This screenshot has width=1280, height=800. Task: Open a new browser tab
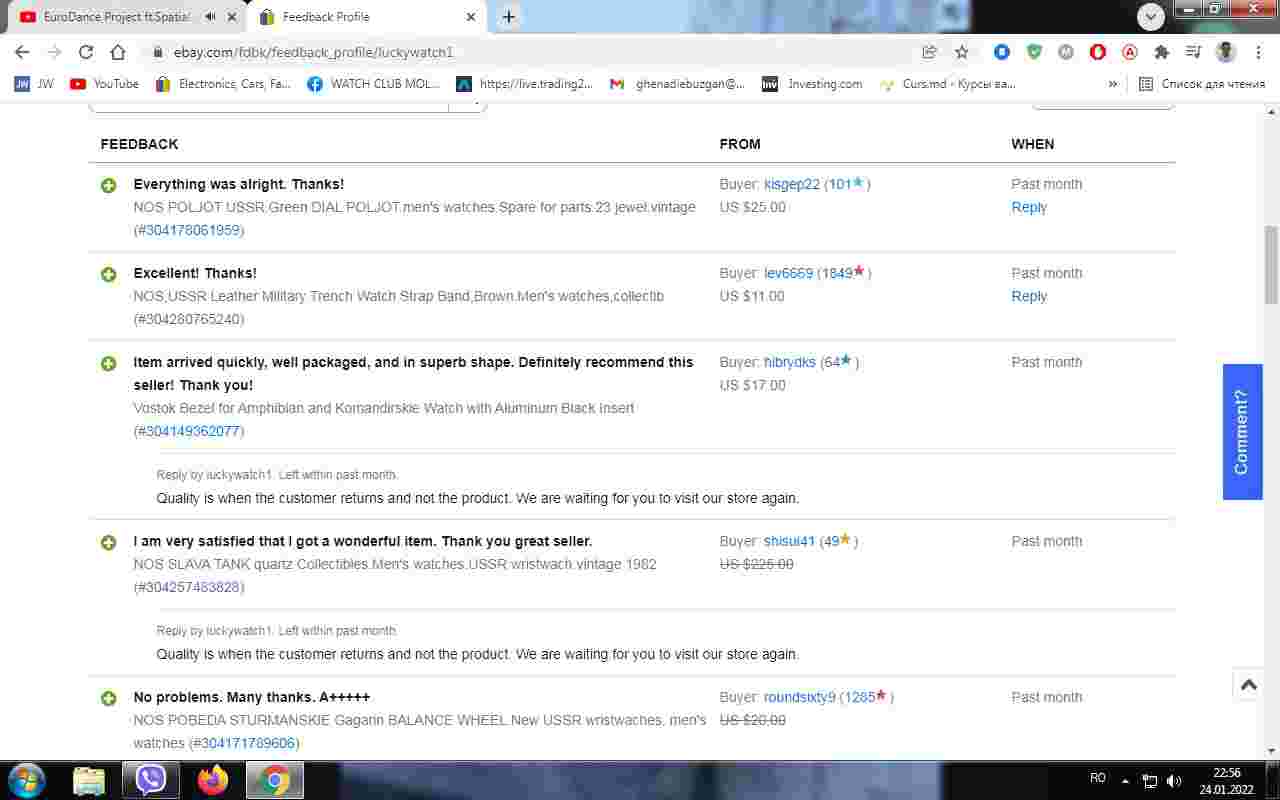pos(509,17)
